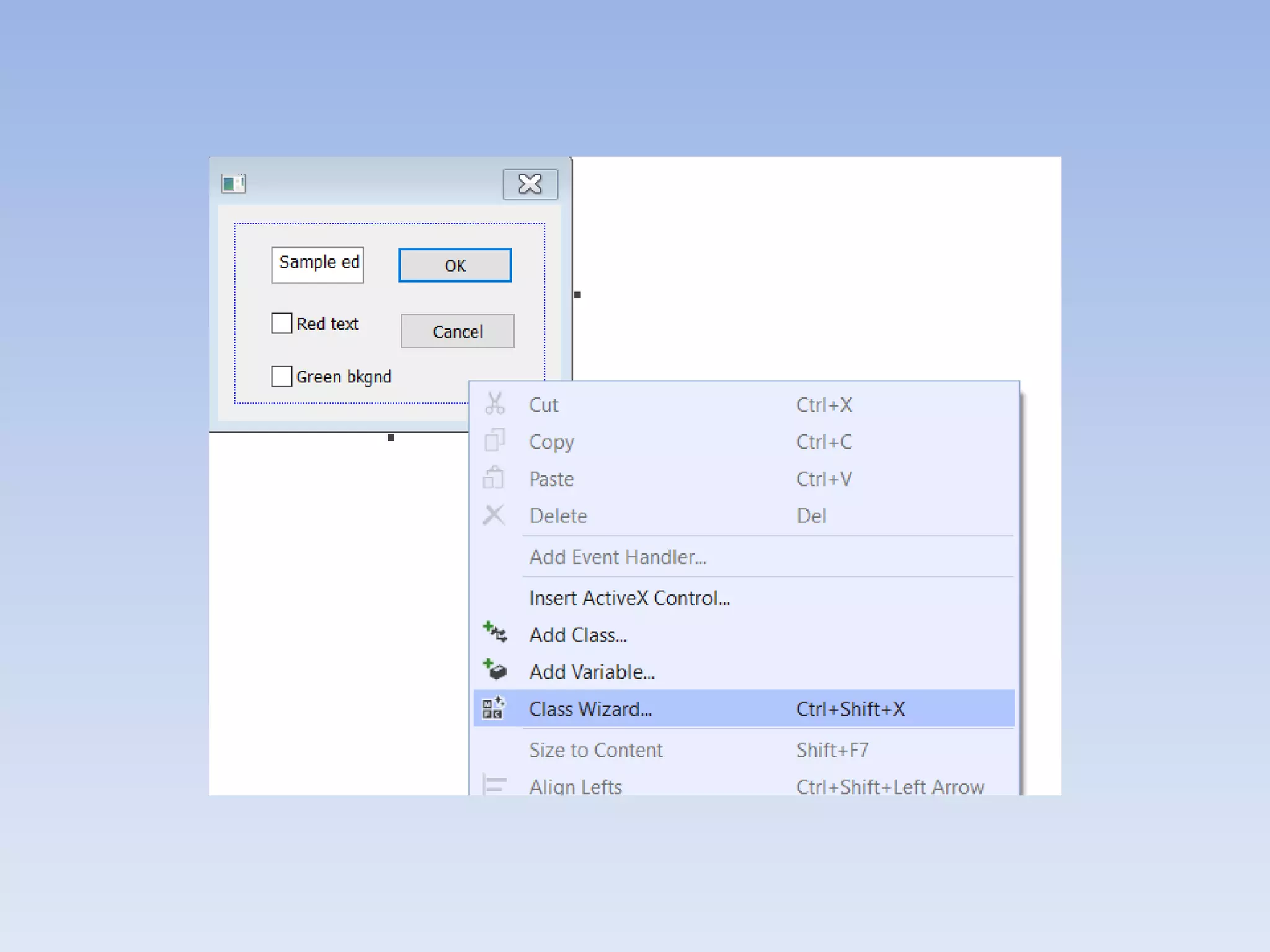
Task: Enable the Green bkgnd checkbox
Action: (x=282, y=376)
